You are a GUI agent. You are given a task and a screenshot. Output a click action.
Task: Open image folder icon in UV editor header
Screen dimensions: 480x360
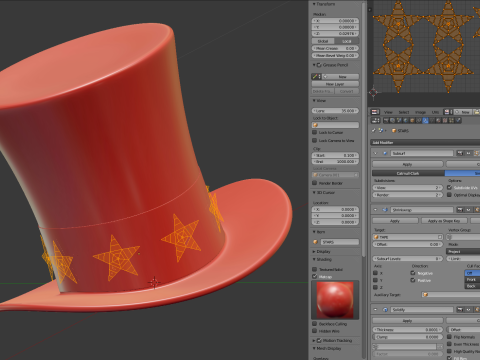(x=477, y=112)
